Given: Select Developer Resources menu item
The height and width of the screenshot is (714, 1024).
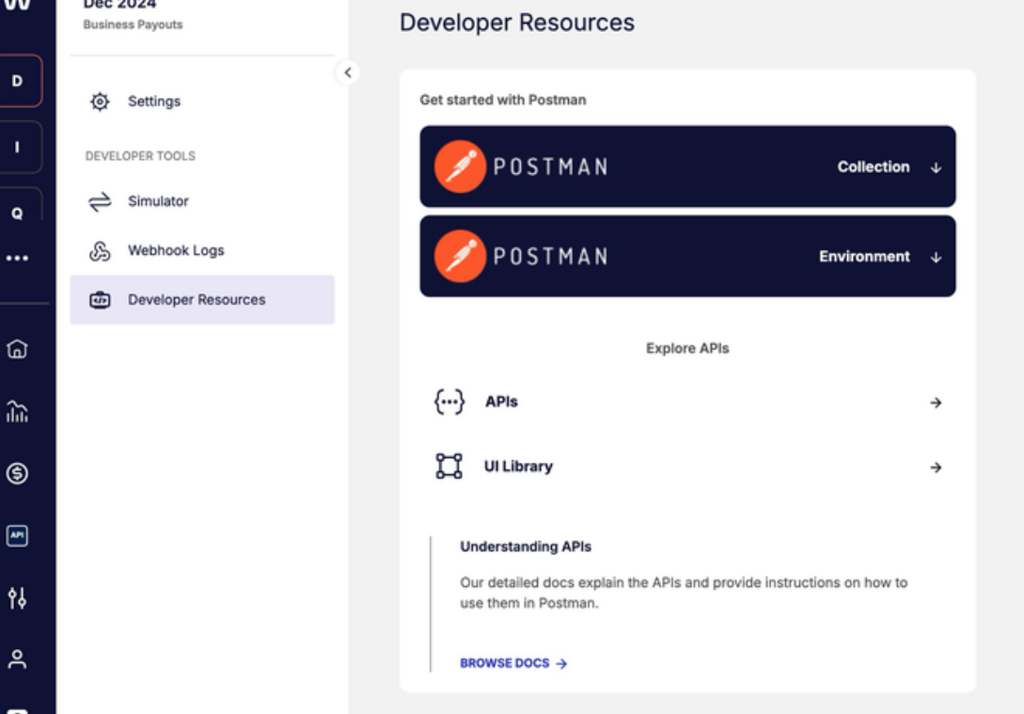Looking at the screenshot, I should click(x=196, y=300).
